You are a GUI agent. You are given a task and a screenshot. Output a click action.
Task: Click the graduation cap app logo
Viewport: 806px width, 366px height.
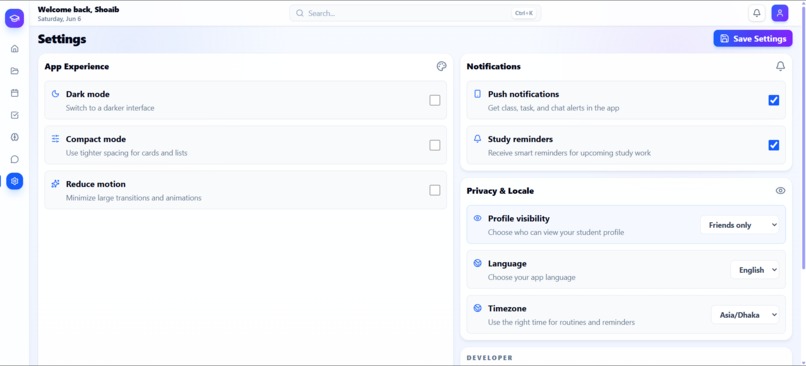[x=14, y=18]
